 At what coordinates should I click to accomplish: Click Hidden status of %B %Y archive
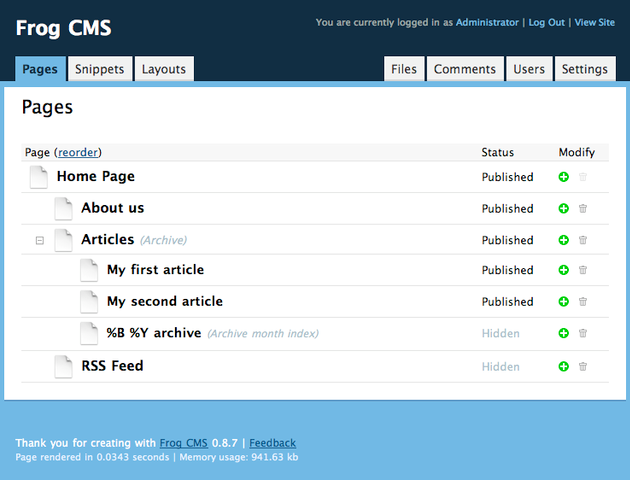(x=501, y=333)
